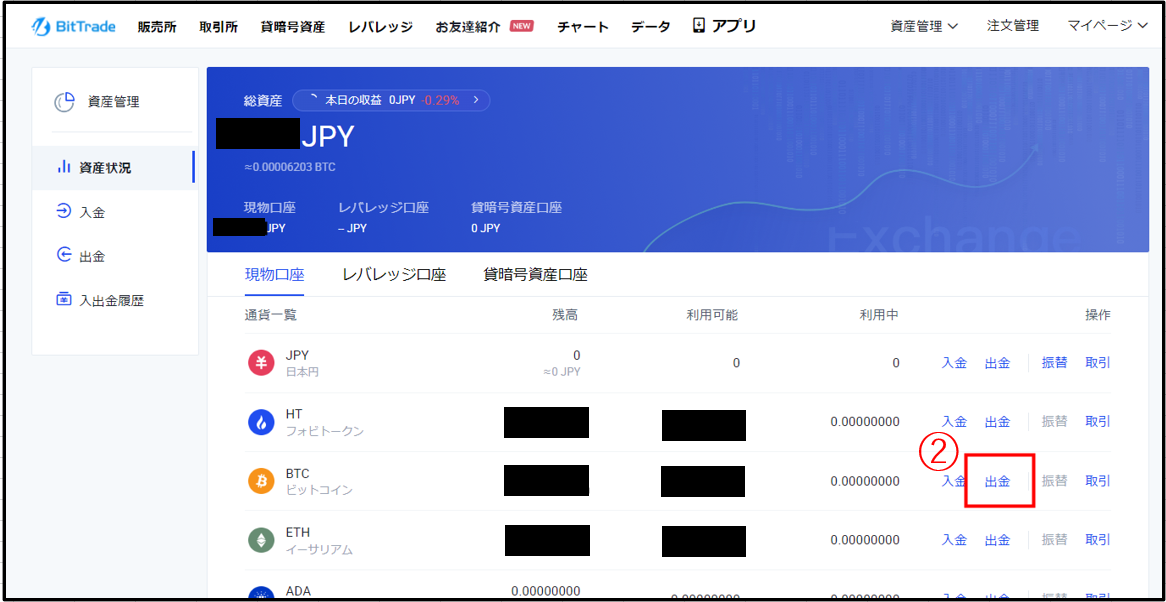This screenshot has height=602, width=1166.
Task: Click 入金 link in the JPY row
Action: pyautogui.click(x=954, y=363)
